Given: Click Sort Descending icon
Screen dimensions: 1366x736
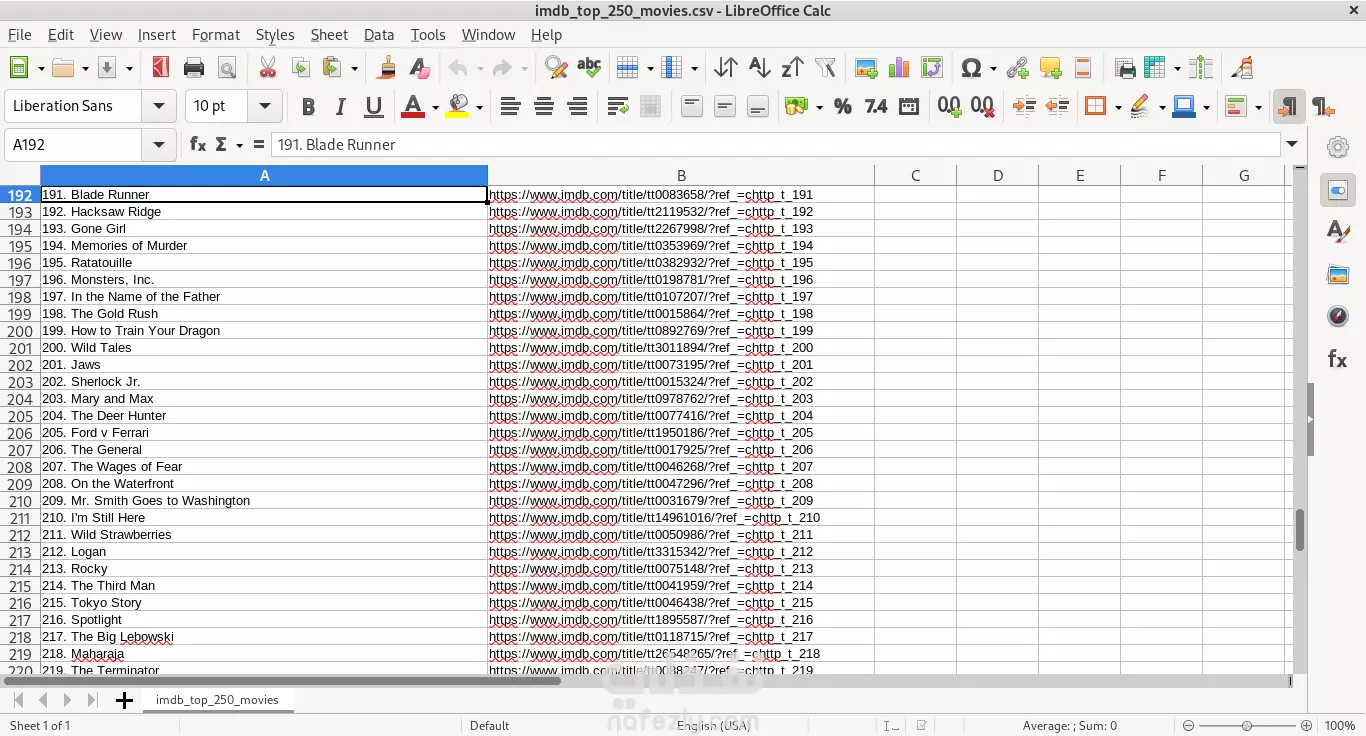Looking at the screenshot, I should click(x=792, y=68).
